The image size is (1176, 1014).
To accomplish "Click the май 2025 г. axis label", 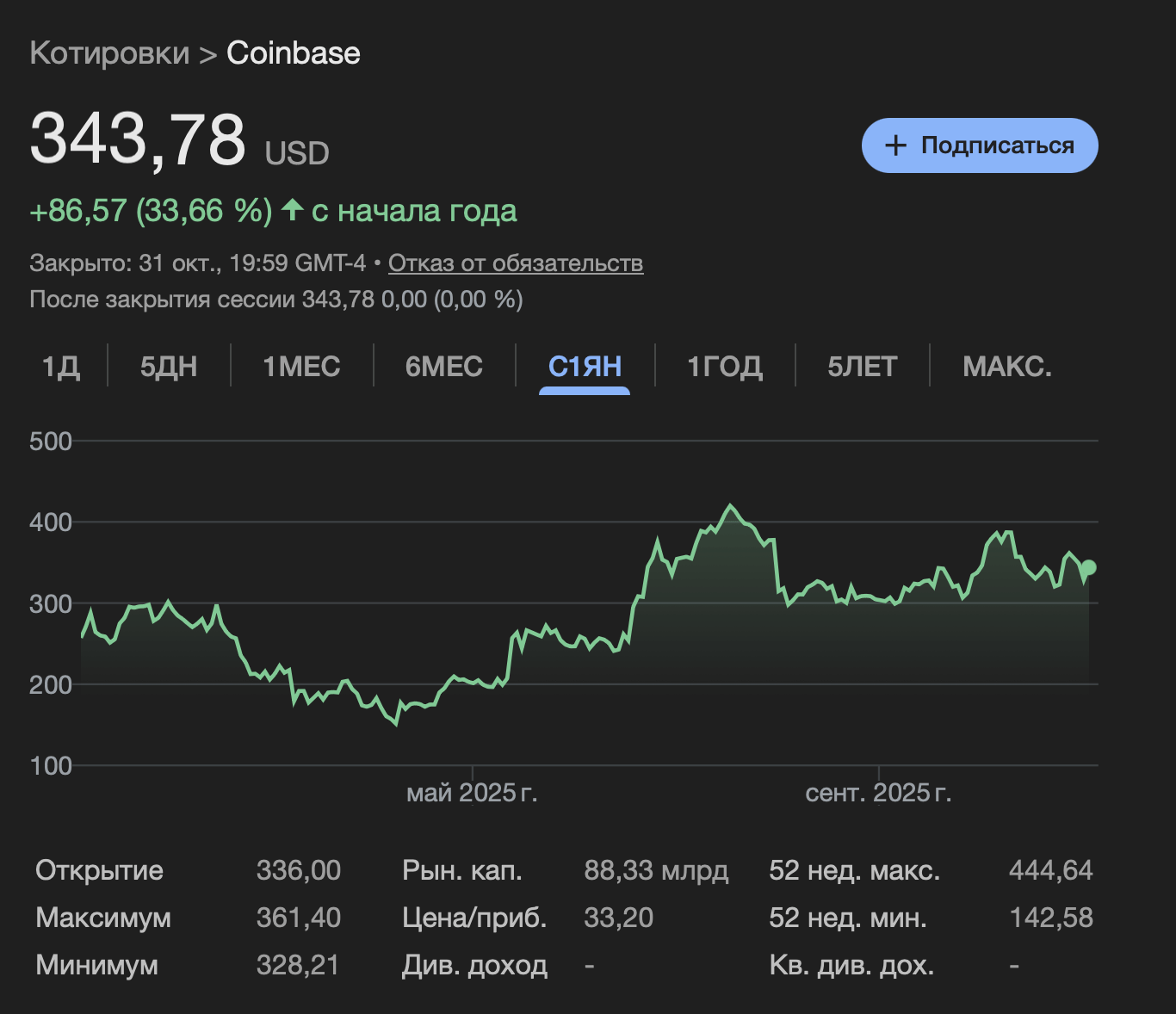I will pos(473,795).
